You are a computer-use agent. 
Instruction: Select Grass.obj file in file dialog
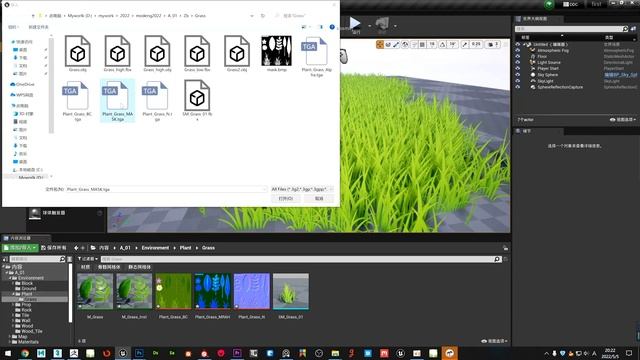pos(78,54)
